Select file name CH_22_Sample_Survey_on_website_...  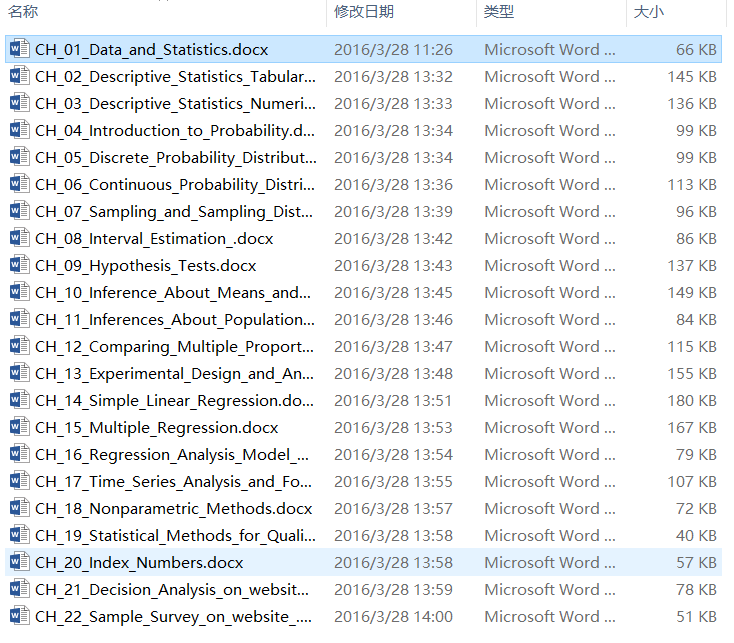[x=173, y=617]
